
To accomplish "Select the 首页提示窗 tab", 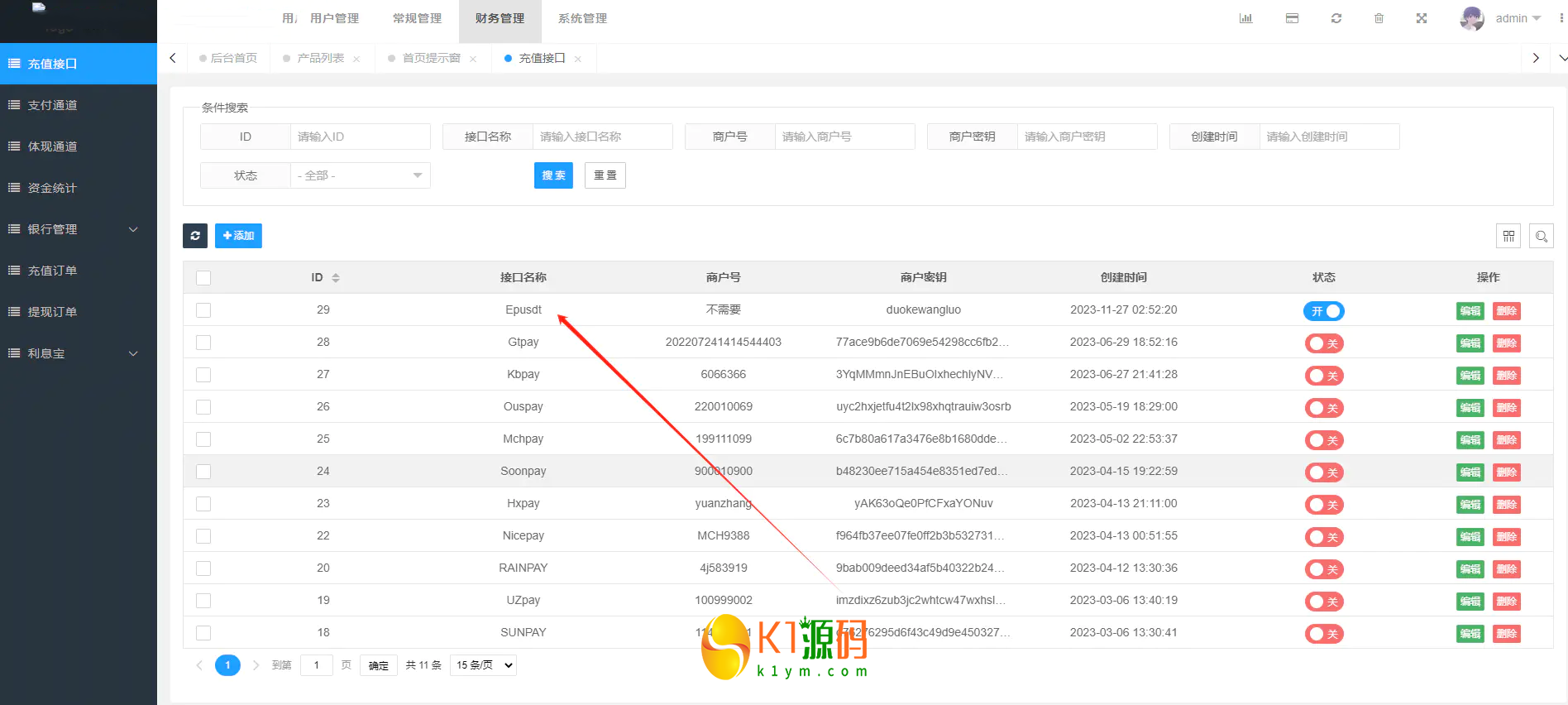I will click(431, 58).
